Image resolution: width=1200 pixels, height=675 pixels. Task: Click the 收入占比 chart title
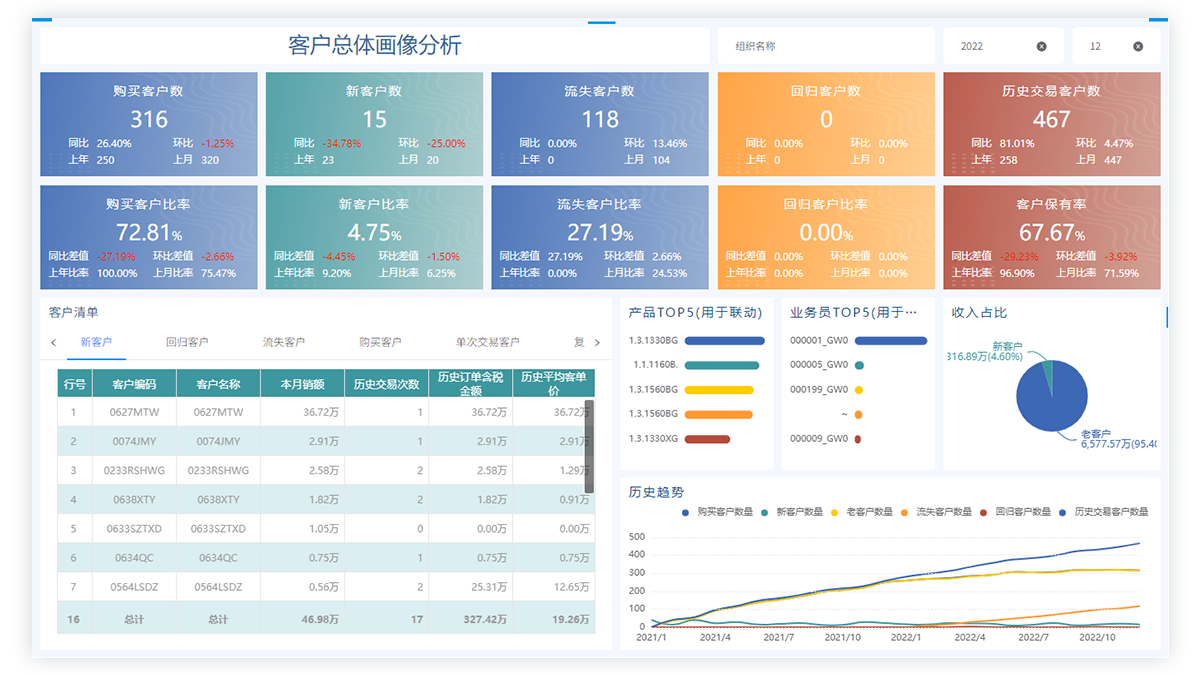point(979,313)
